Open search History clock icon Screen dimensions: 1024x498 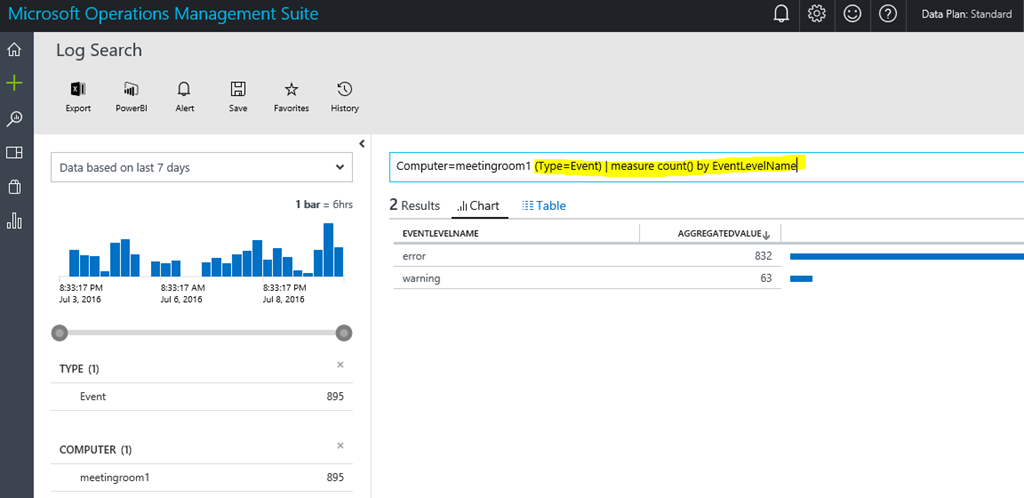pyautogui.click(x=344, y=90)
